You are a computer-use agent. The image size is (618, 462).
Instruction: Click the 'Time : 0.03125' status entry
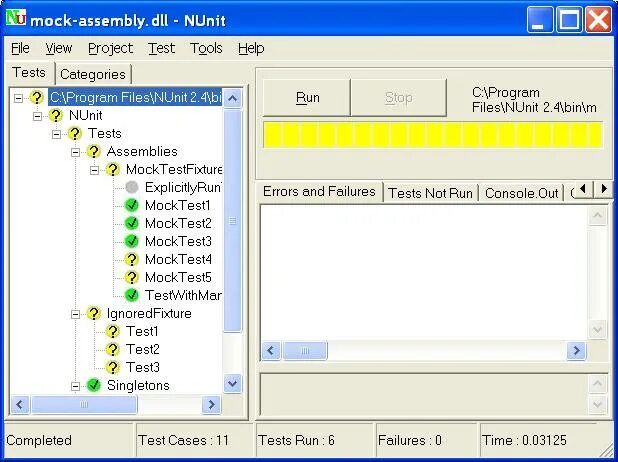click(x=541, y=440)
